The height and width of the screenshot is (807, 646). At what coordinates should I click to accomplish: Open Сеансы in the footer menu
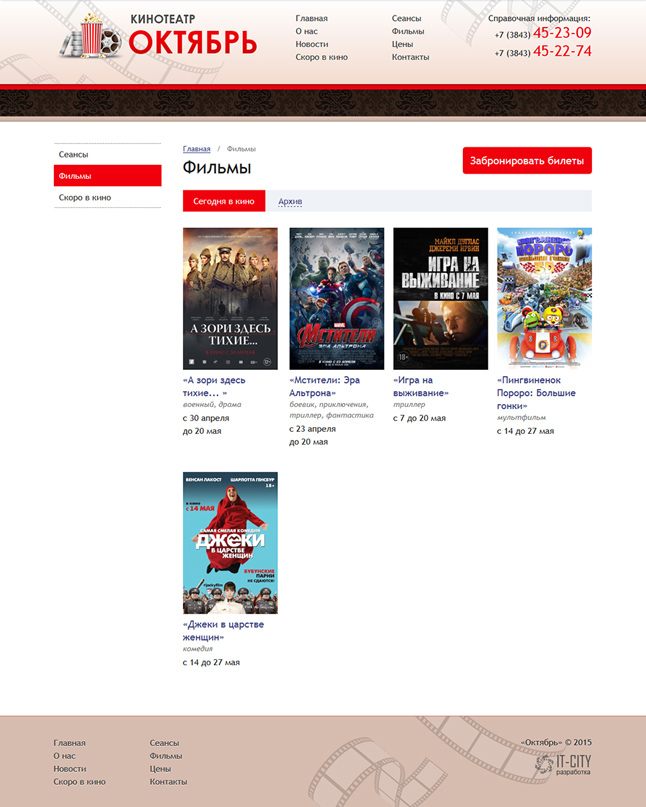point(164,743)
